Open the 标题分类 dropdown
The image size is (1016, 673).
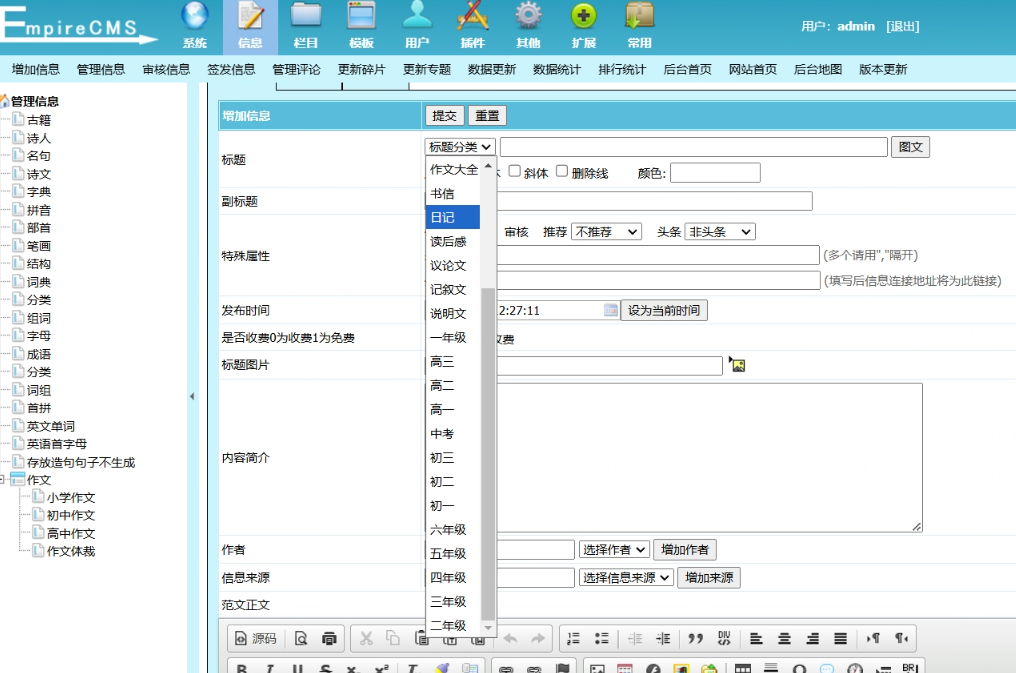click(x=460, y=147)
